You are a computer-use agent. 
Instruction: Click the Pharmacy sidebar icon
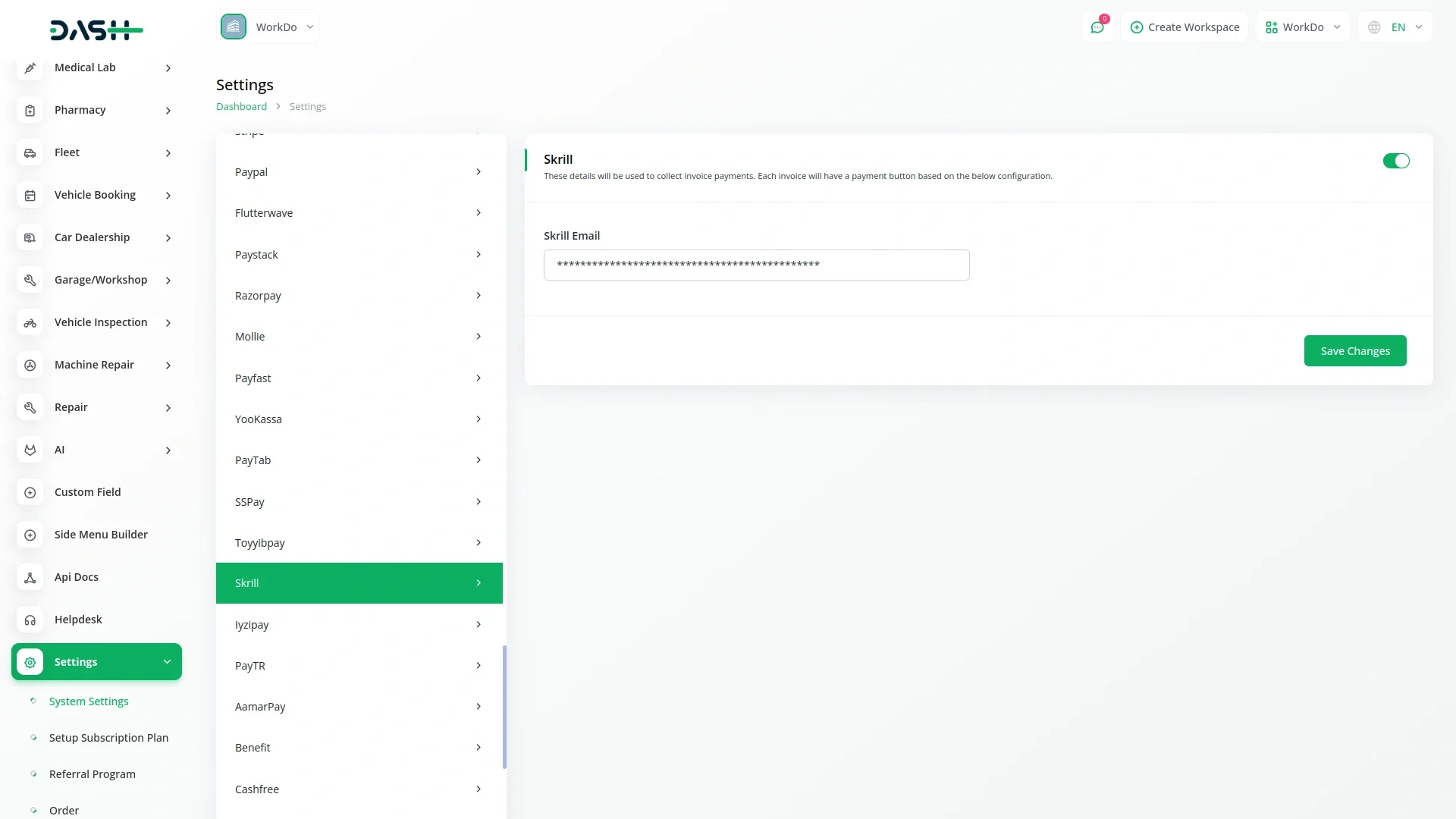tap(30, 111)
